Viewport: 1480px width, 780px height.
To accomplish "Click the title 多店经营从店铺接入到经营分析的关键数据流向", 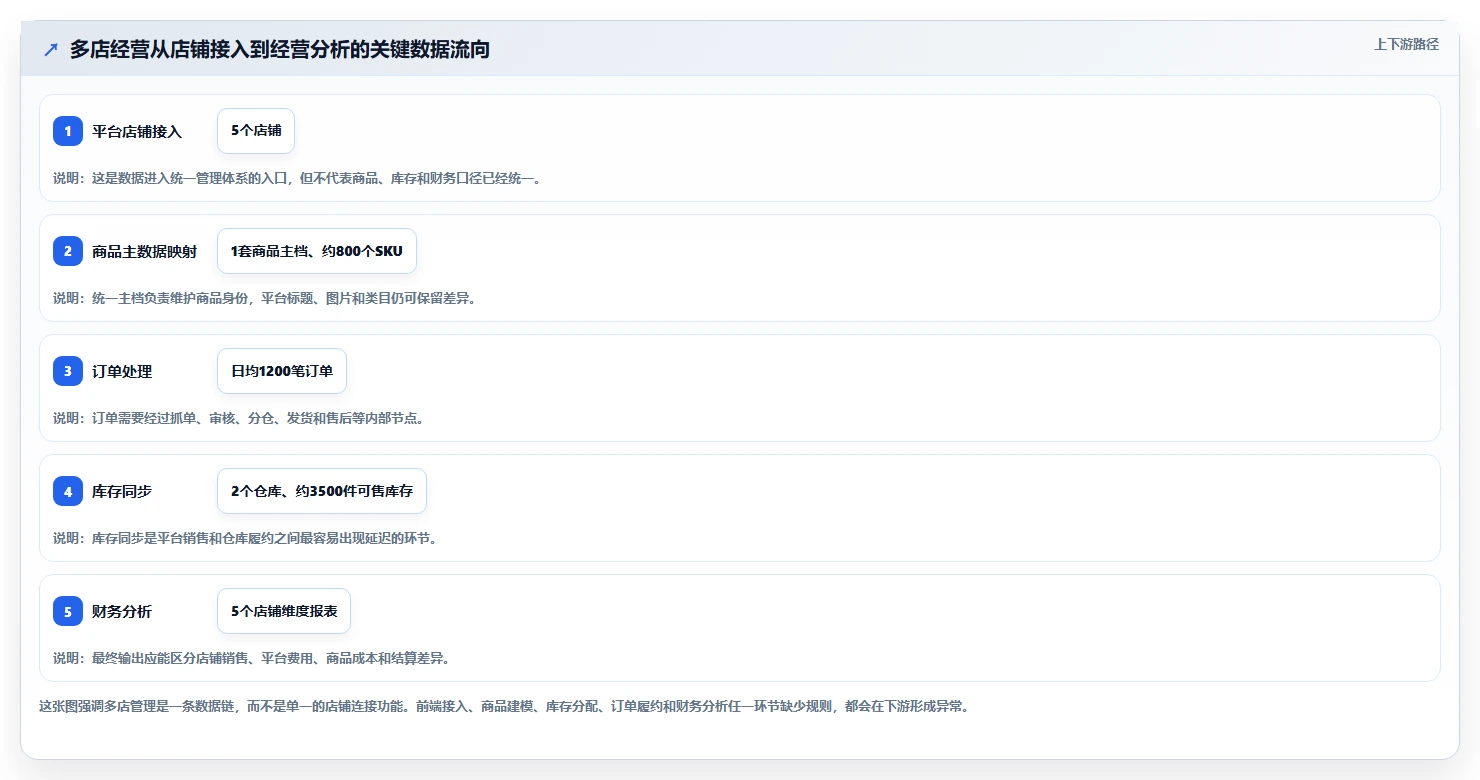I will (280, 49).
